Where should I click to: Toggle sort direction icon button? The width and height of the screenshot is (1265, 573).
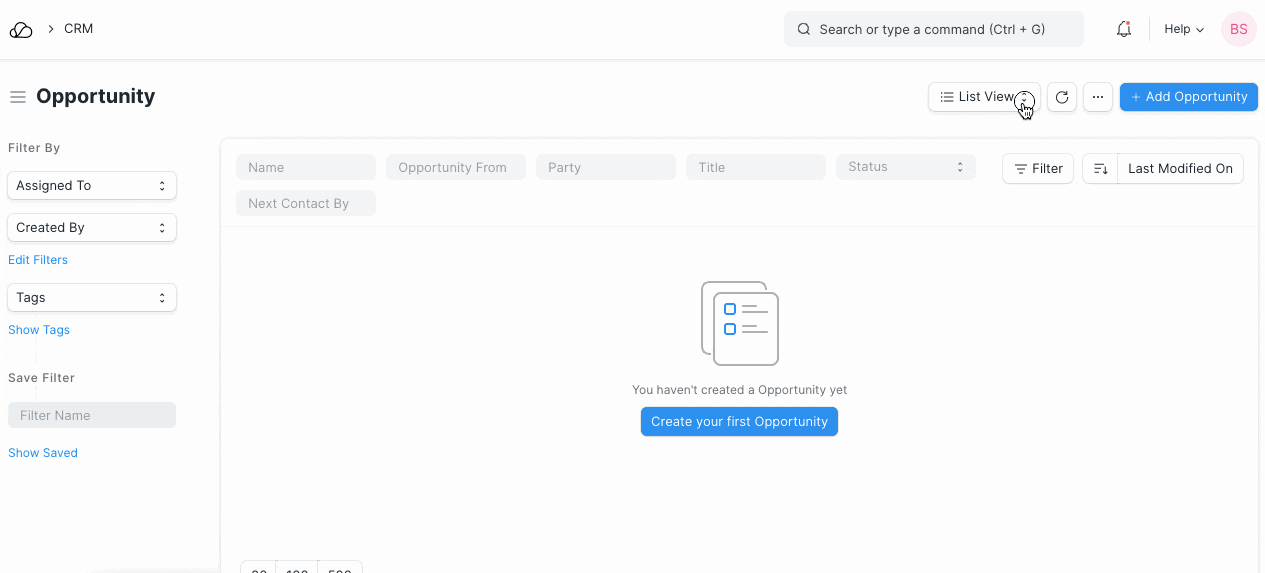pos(1100,169)
